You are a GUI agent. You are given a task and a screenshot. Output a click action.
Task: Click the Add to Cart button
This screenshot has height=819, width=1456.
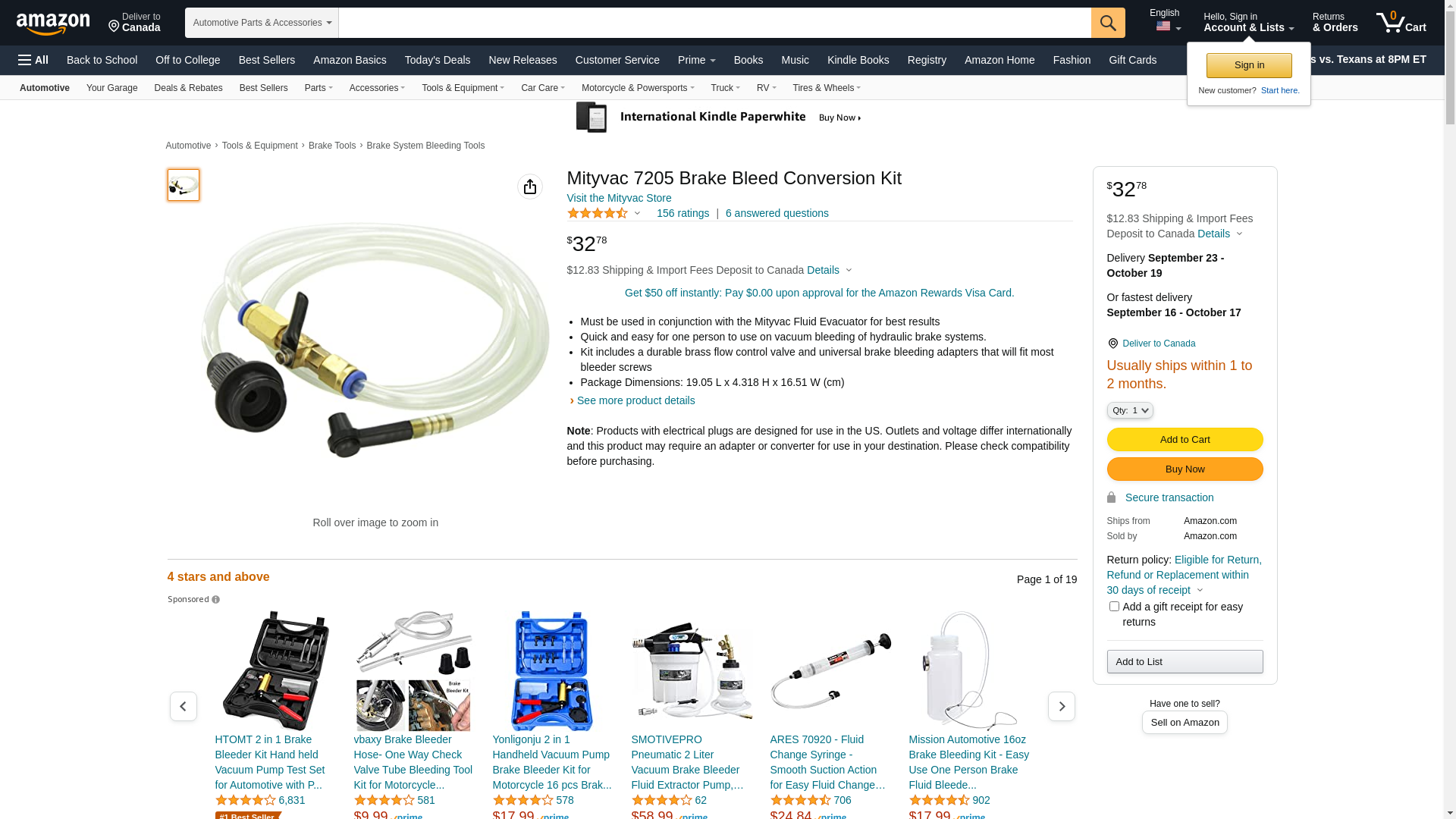point(1185,440)
